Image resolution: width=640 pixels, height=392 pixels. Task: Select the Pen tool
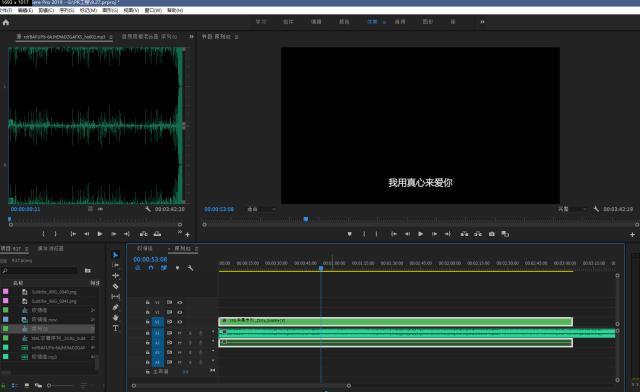(116, 307)
